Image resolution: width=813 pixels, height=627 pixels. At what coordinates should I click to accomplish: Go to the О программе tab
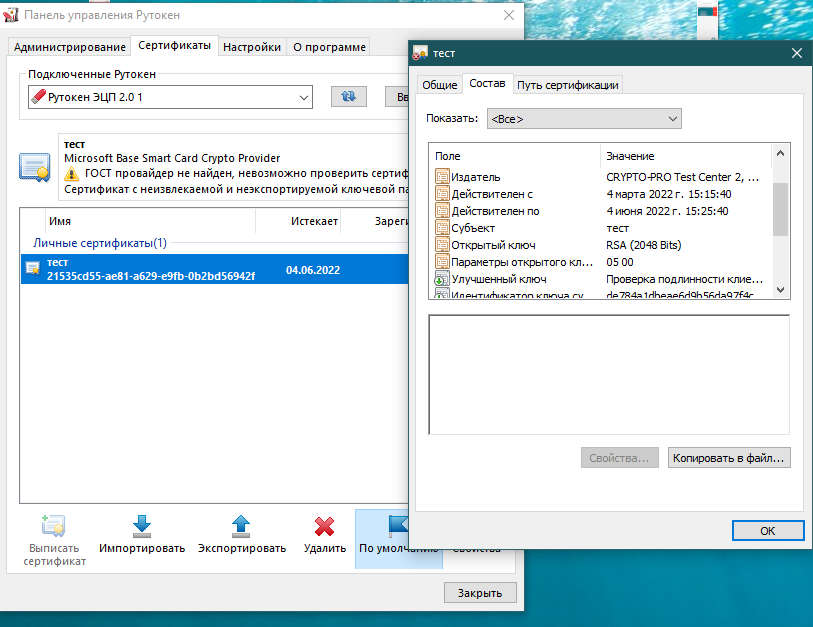[x=329, y=47]
